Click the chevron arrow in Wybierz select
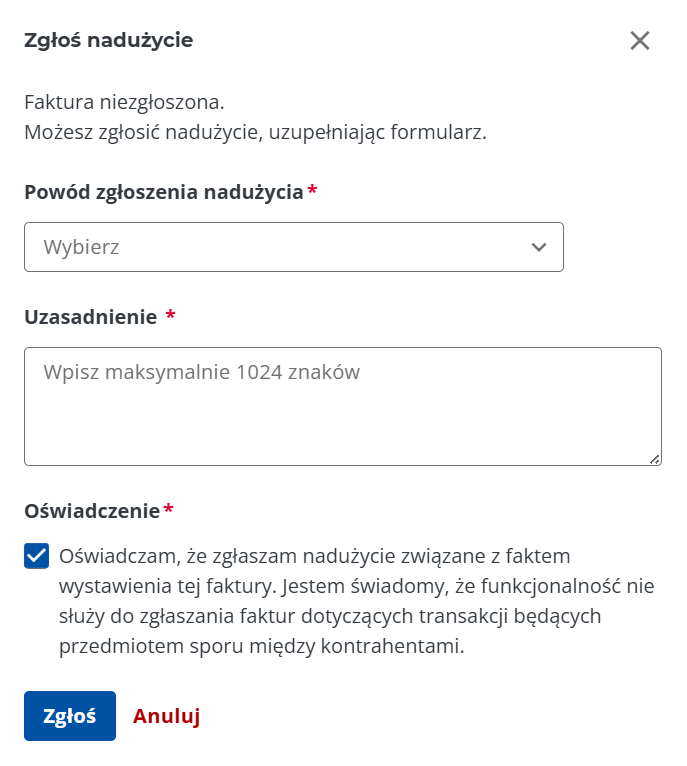The image size is (687, 766). (x=539, y=247)
